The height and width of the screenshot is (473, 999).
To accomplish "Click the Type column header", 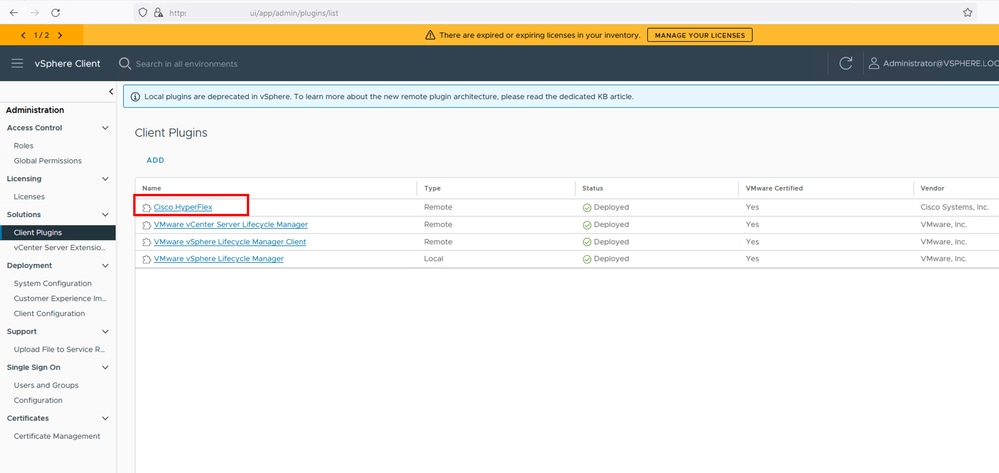I will [432, 189].
